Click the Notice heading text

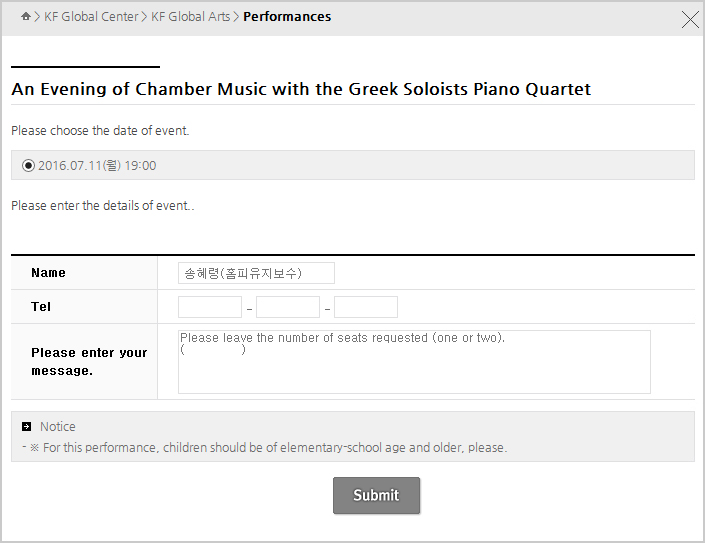point(58,427)
